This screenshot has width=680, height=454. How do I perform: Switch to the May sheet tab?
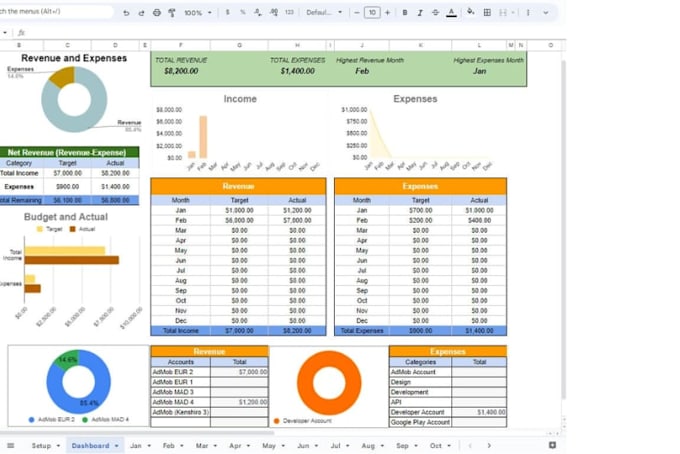click(x=268, y=445)
